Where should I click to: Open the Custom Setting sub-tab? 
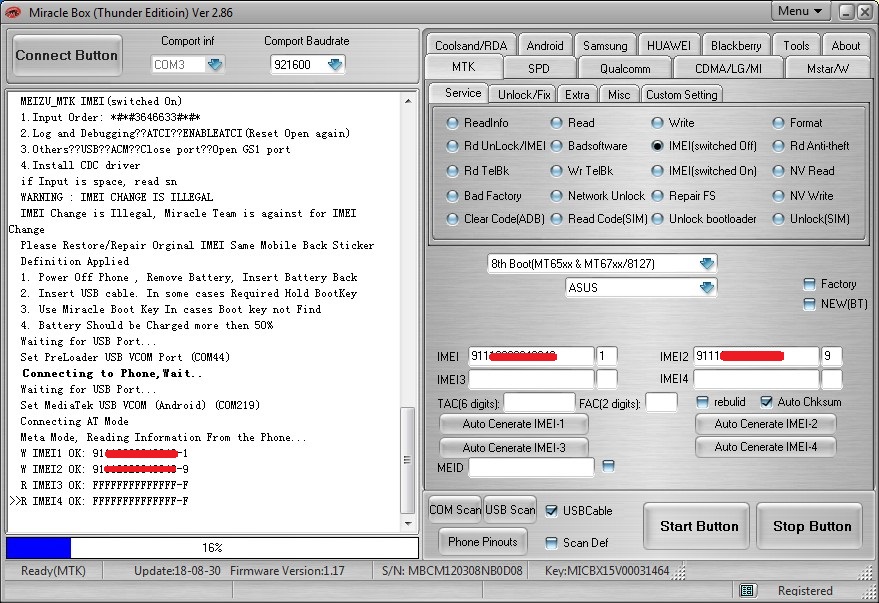(x=682, y=95)
